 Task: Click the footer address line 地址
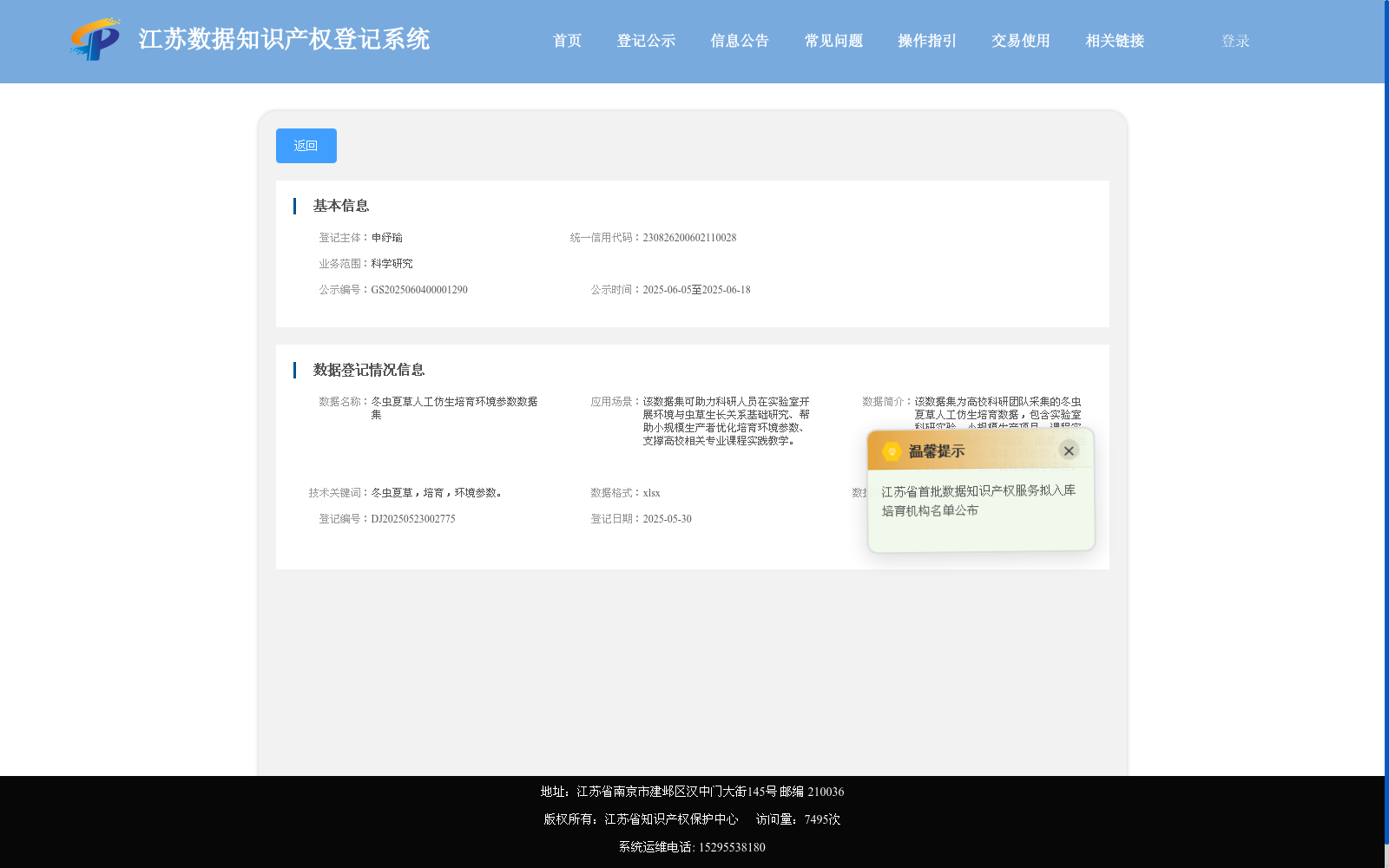692,792
